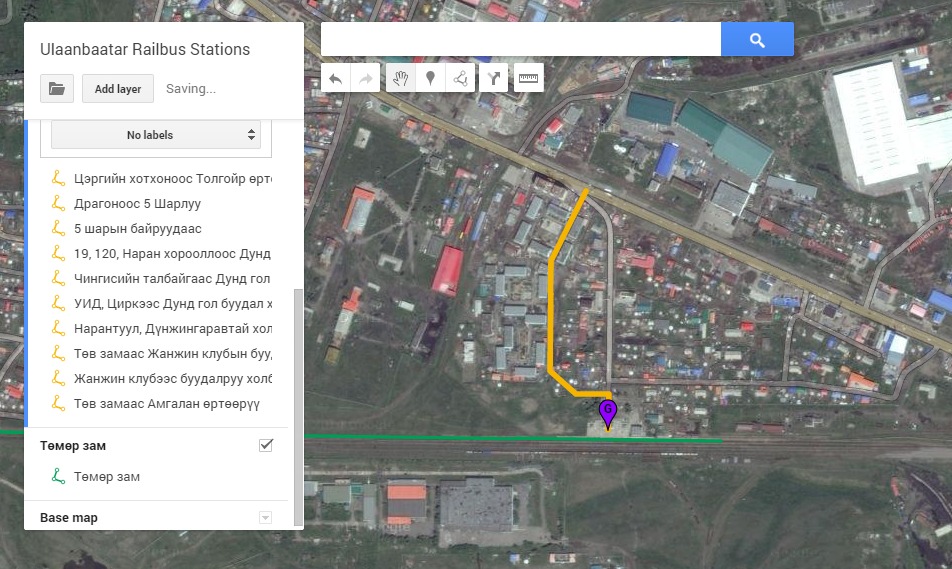This screenshot has width=952, height=569.
Task: Open the No labels dropdown
Action: (155, 135)
